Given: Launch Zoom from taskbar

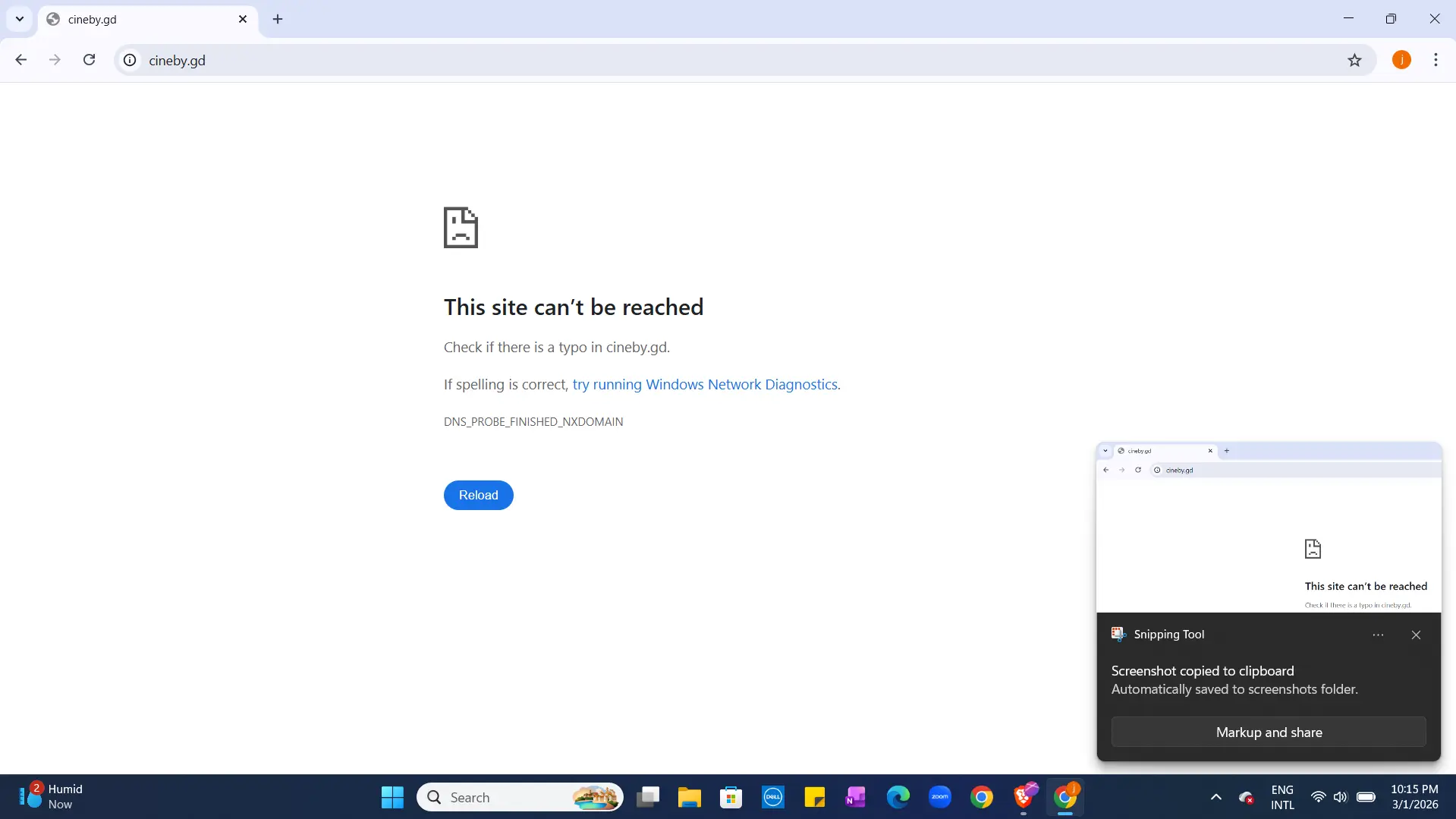Looking at the screenshot, I should coord(940,797).
